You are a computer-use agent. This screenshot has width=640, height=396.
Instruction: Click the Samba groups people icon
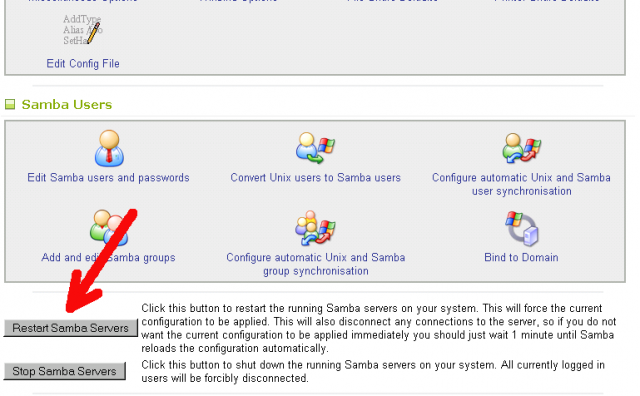[109, 228]
